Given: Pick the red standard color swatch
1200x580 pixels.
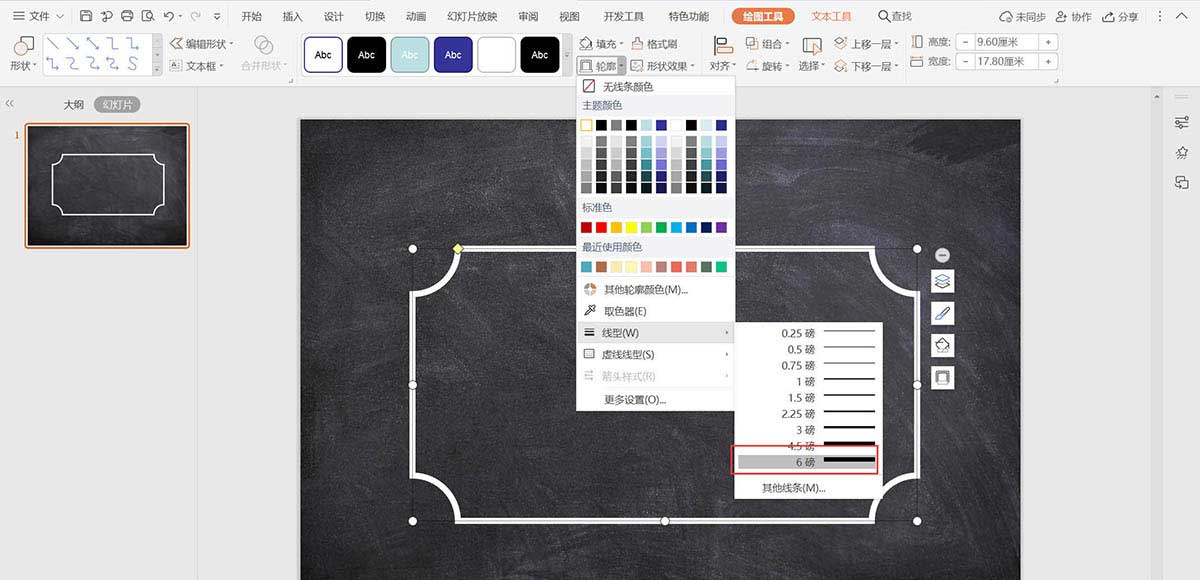Looking at the screenshot, I should pyautogui.click(x=601, y=227).
